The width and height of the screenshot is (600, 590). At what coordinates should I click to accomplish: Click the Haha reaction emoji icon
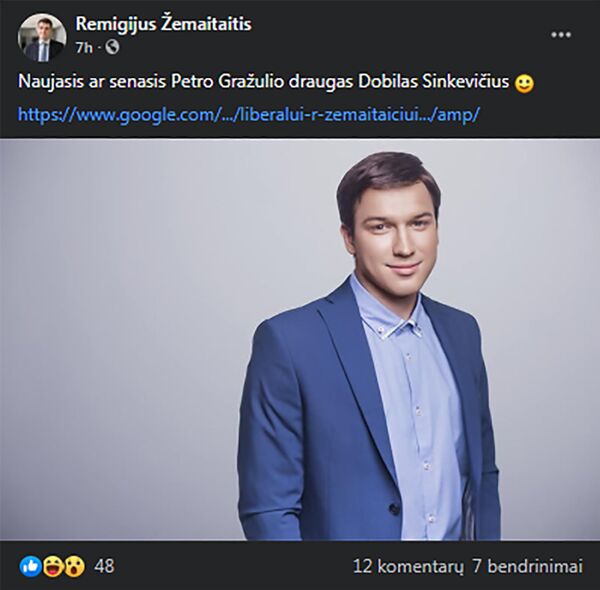53,566
